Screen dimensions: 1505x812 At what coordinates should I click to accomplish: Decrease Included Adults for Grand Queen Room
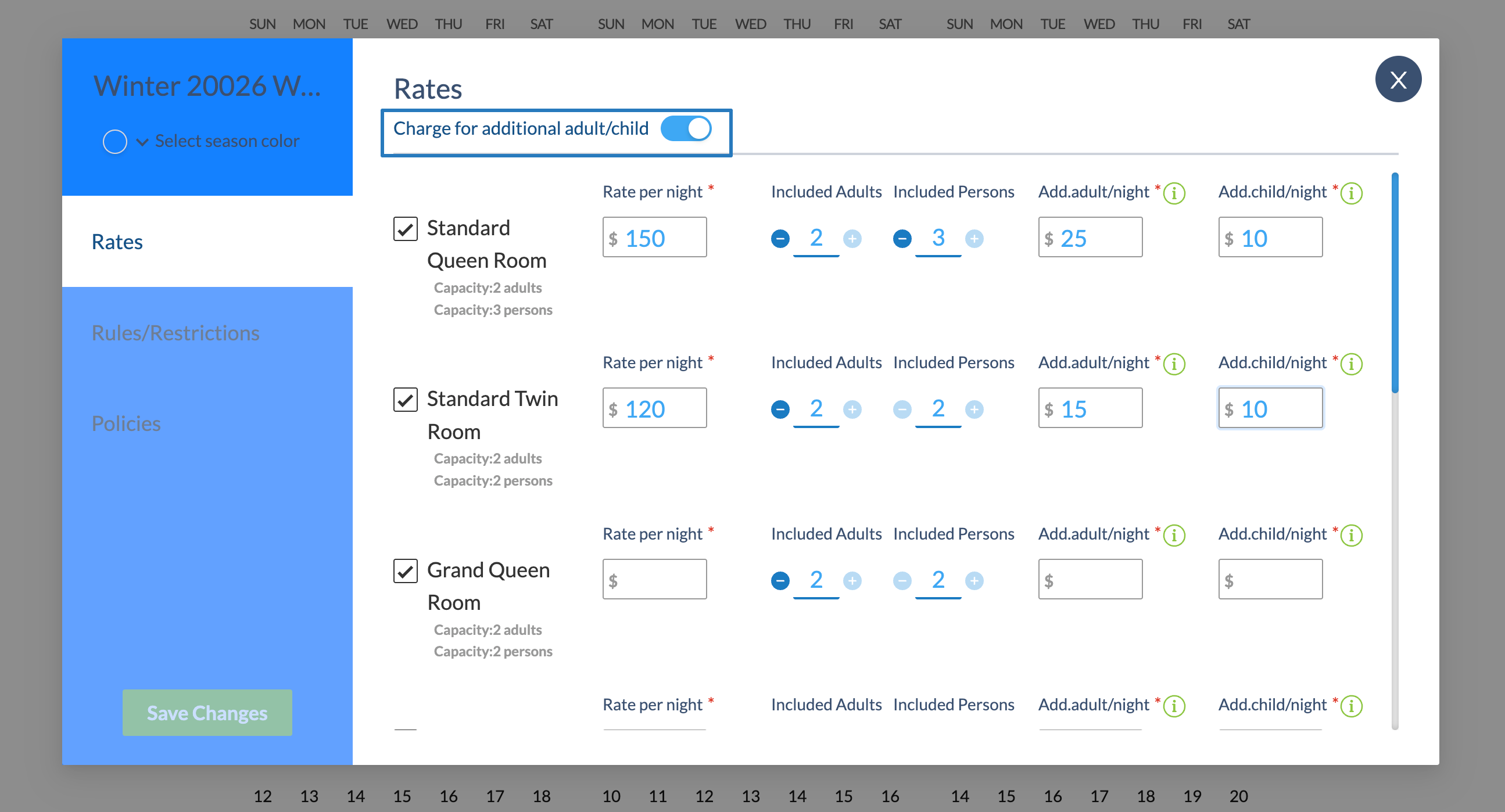[780, 581]
